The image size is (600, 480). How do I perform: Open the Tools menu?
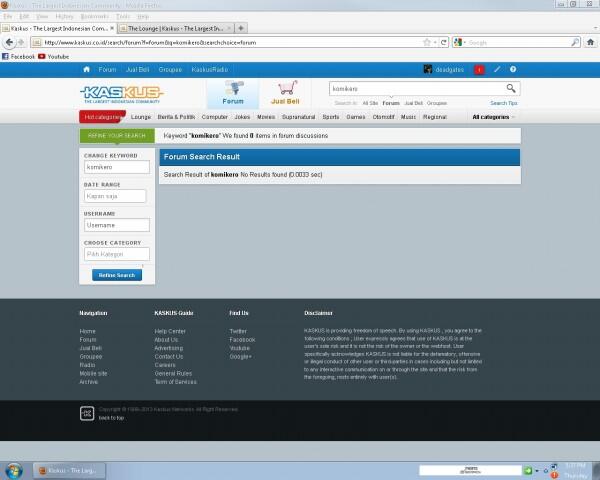point(123,16)
